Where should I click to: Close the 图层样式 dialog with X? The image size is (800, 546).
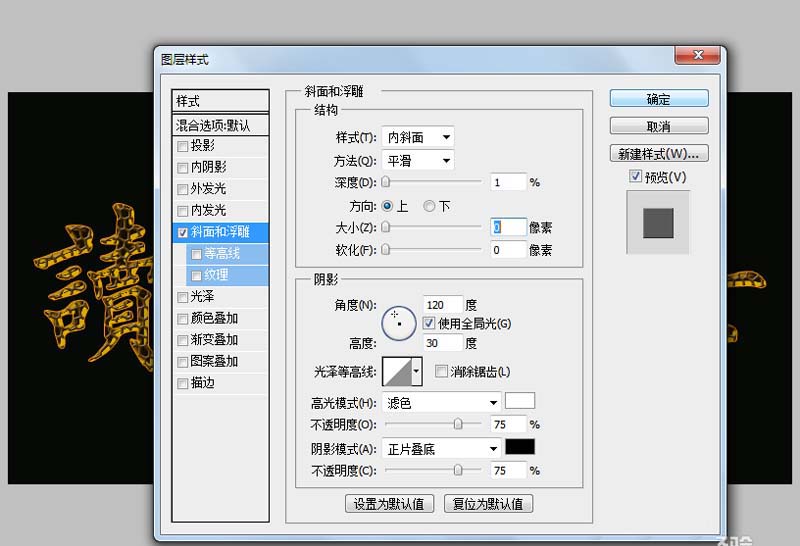pyautogui.click(x=698, y=55)
